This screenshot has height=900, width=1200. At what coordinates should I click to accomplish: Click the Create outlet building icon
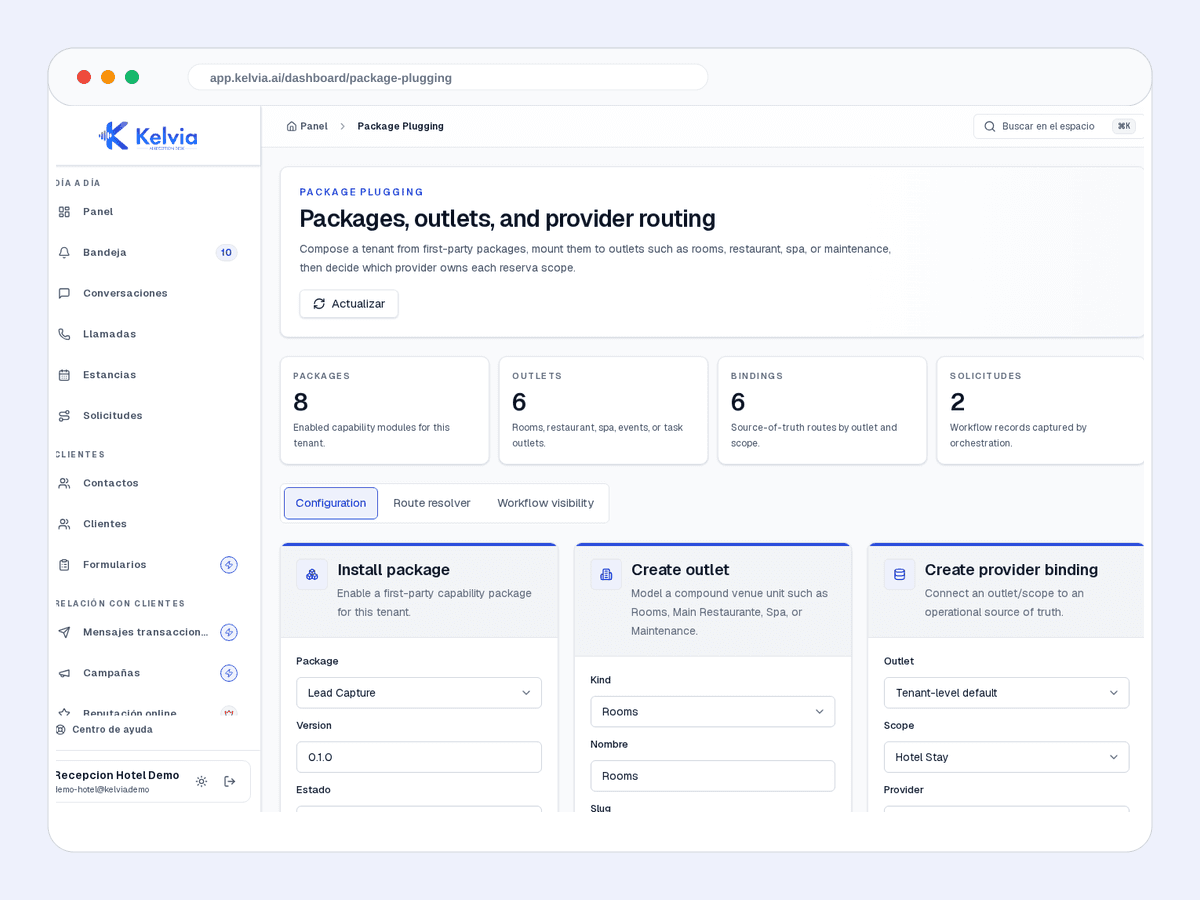pos(606,575)
